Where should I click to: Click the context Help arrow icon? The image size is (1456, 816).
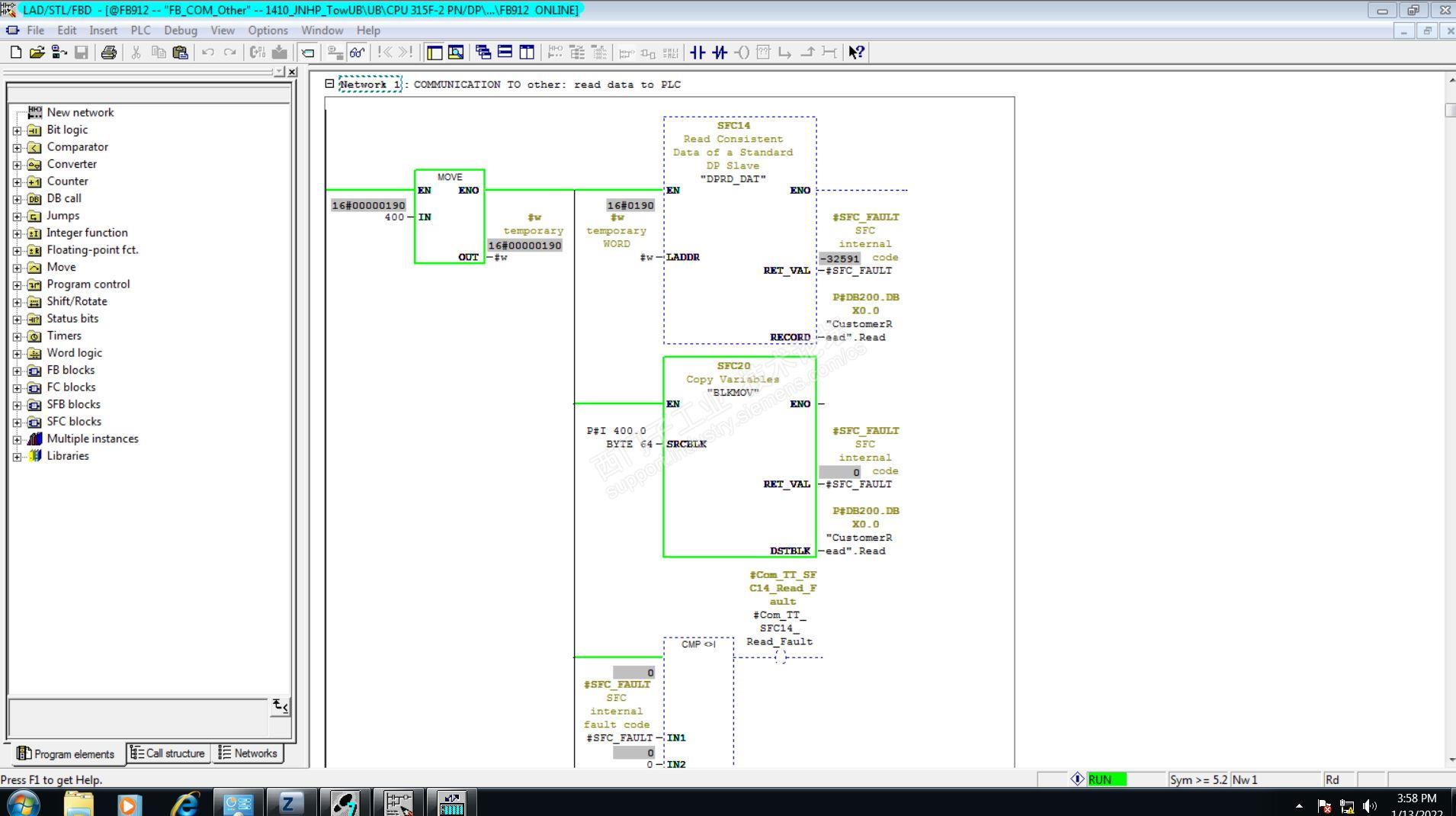(x=857, y=53)
